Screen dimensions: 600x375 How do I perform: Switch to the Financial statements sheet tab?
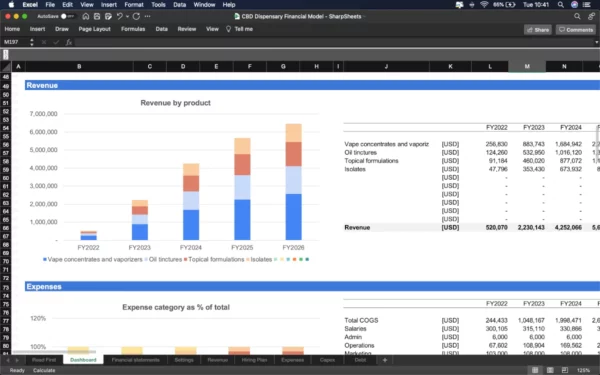[x=135, y=360]
